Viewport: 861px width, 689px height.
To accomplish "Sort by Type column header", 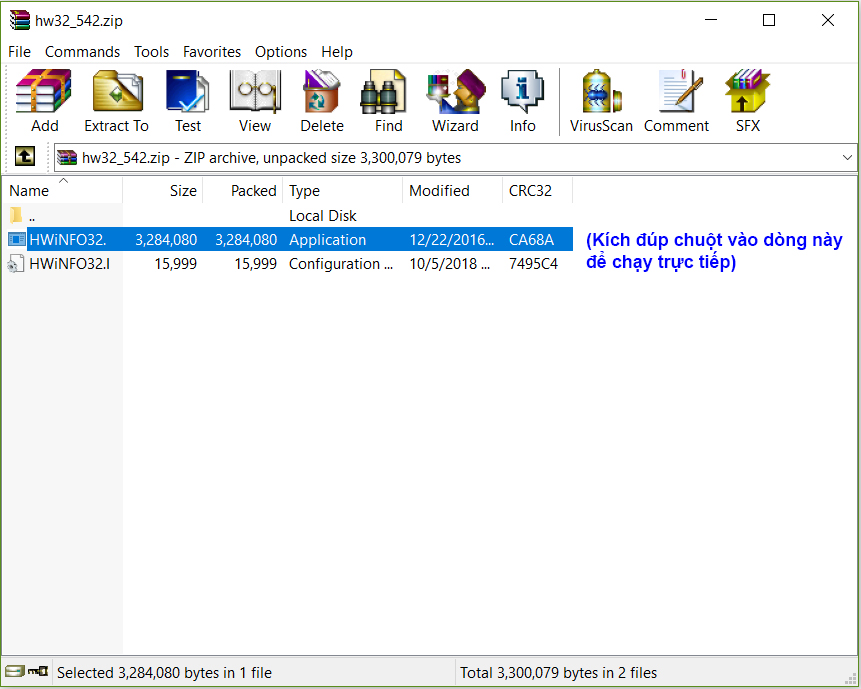I will click(x=343, y=191).
